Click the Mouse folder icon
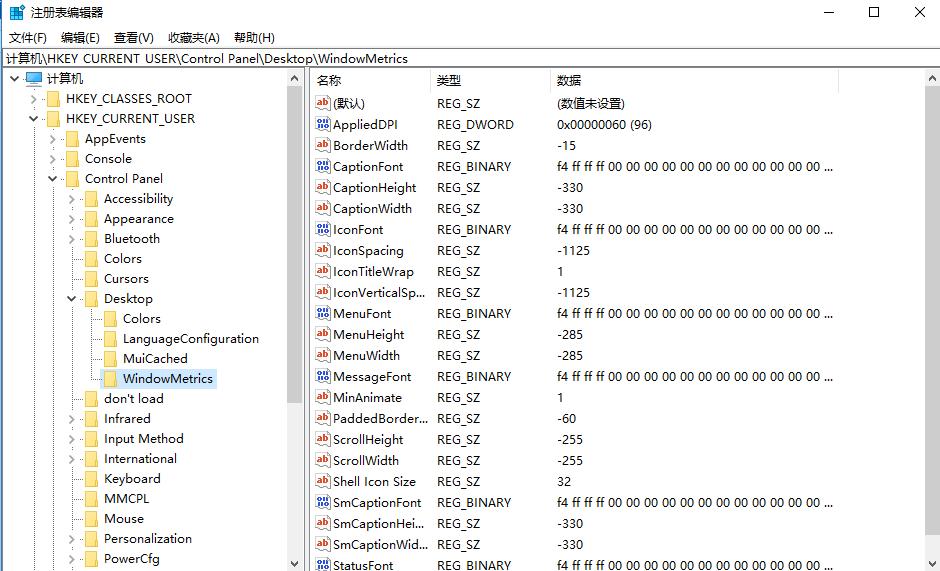 91,519
